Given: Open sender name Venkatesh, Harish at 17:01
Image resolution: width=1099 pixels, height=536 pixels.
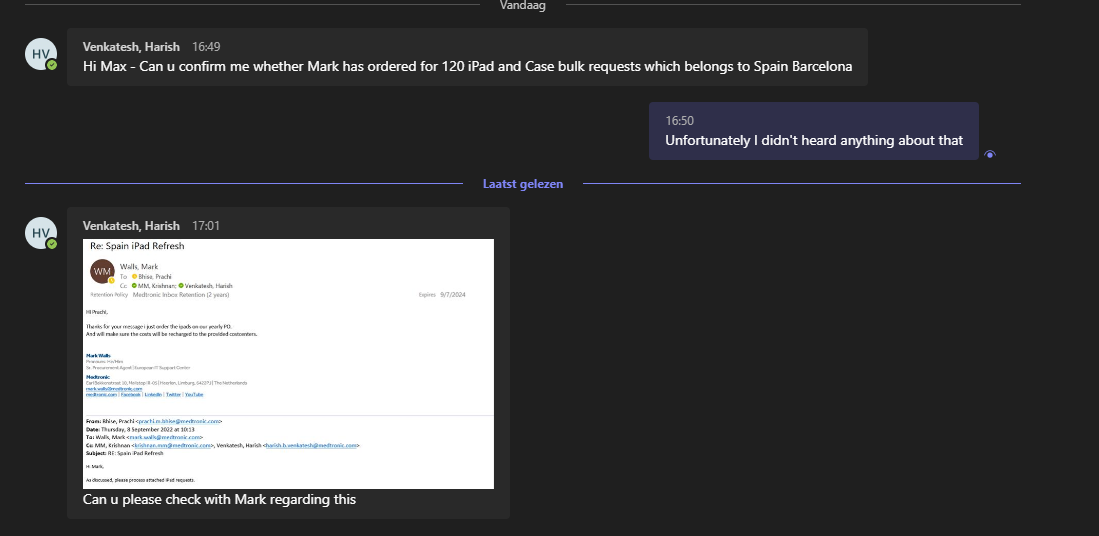Looking at the screenshot, I should (131, 226).
